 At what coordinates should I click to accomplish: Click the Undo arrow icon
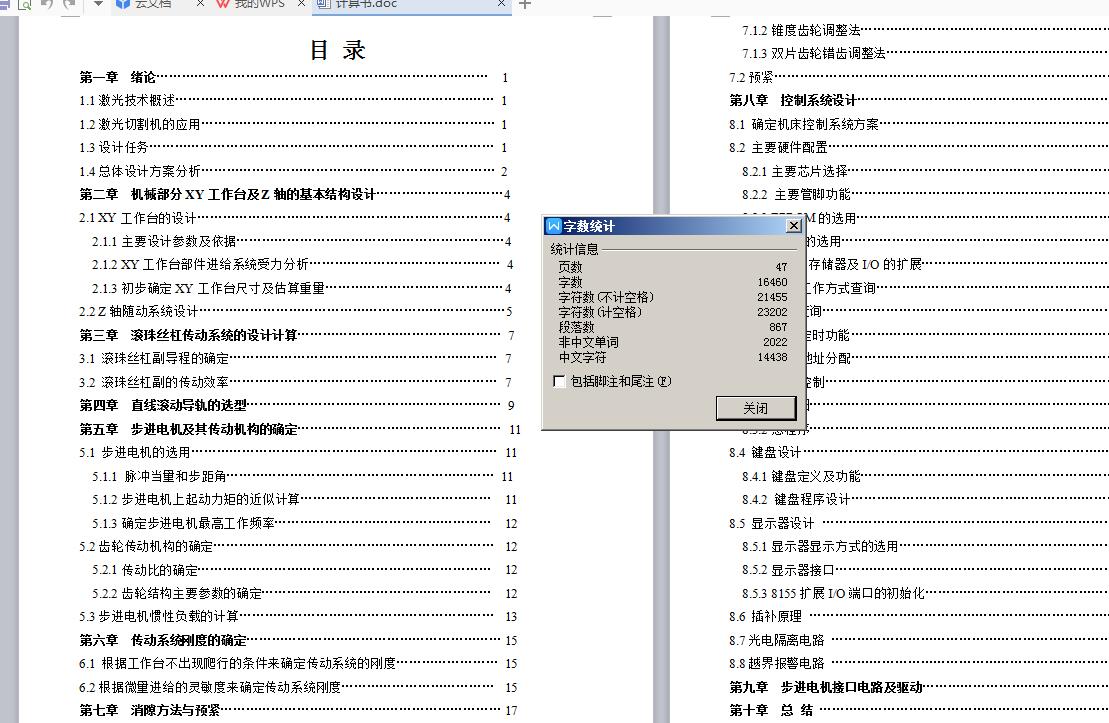pos(47,4)
